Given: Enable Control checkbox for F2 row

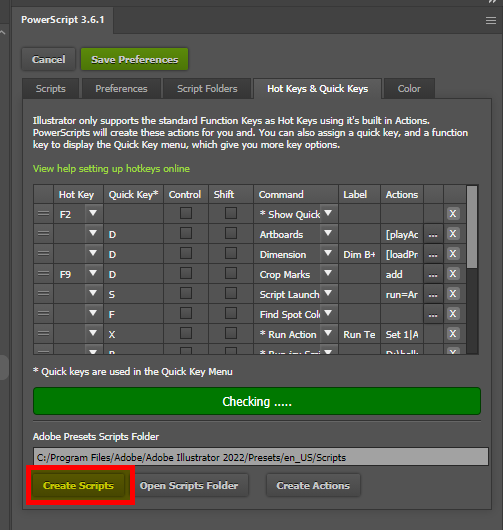Looking at the screenshot, I should pos(186,213).
